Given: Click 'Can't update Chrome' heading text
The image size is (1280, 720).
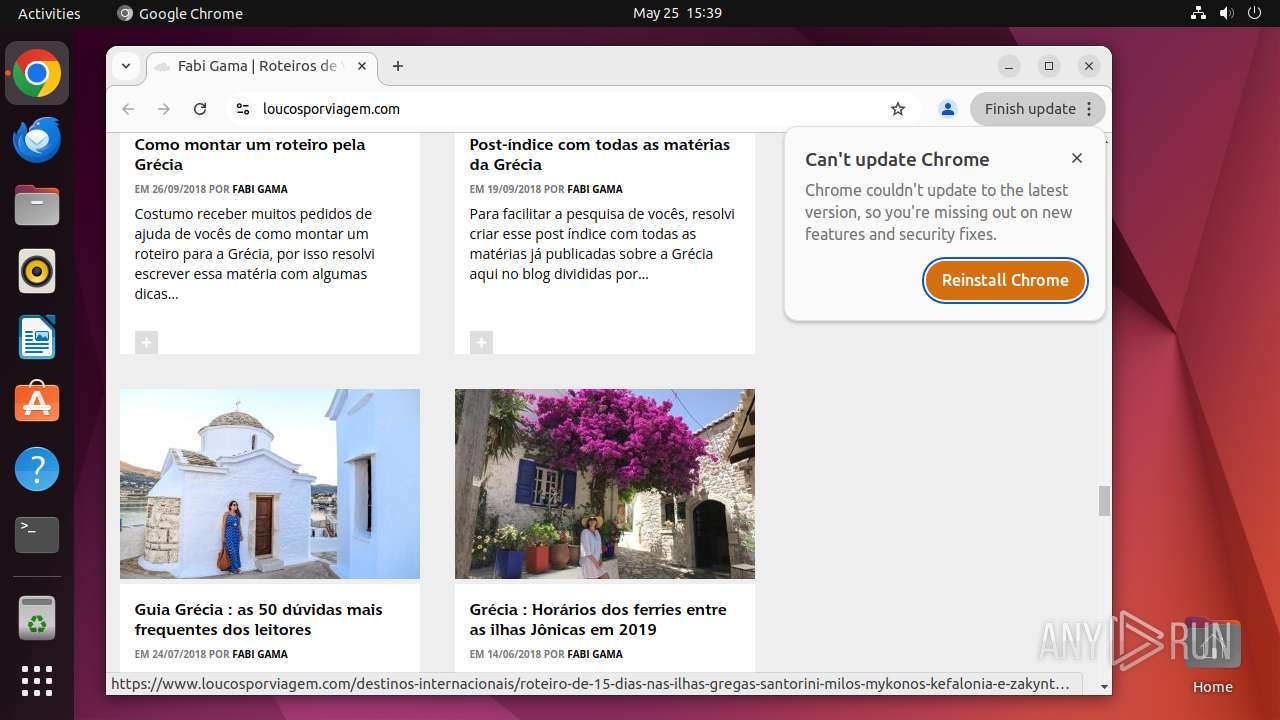Looking at the screenshot, I should [897, 159].
